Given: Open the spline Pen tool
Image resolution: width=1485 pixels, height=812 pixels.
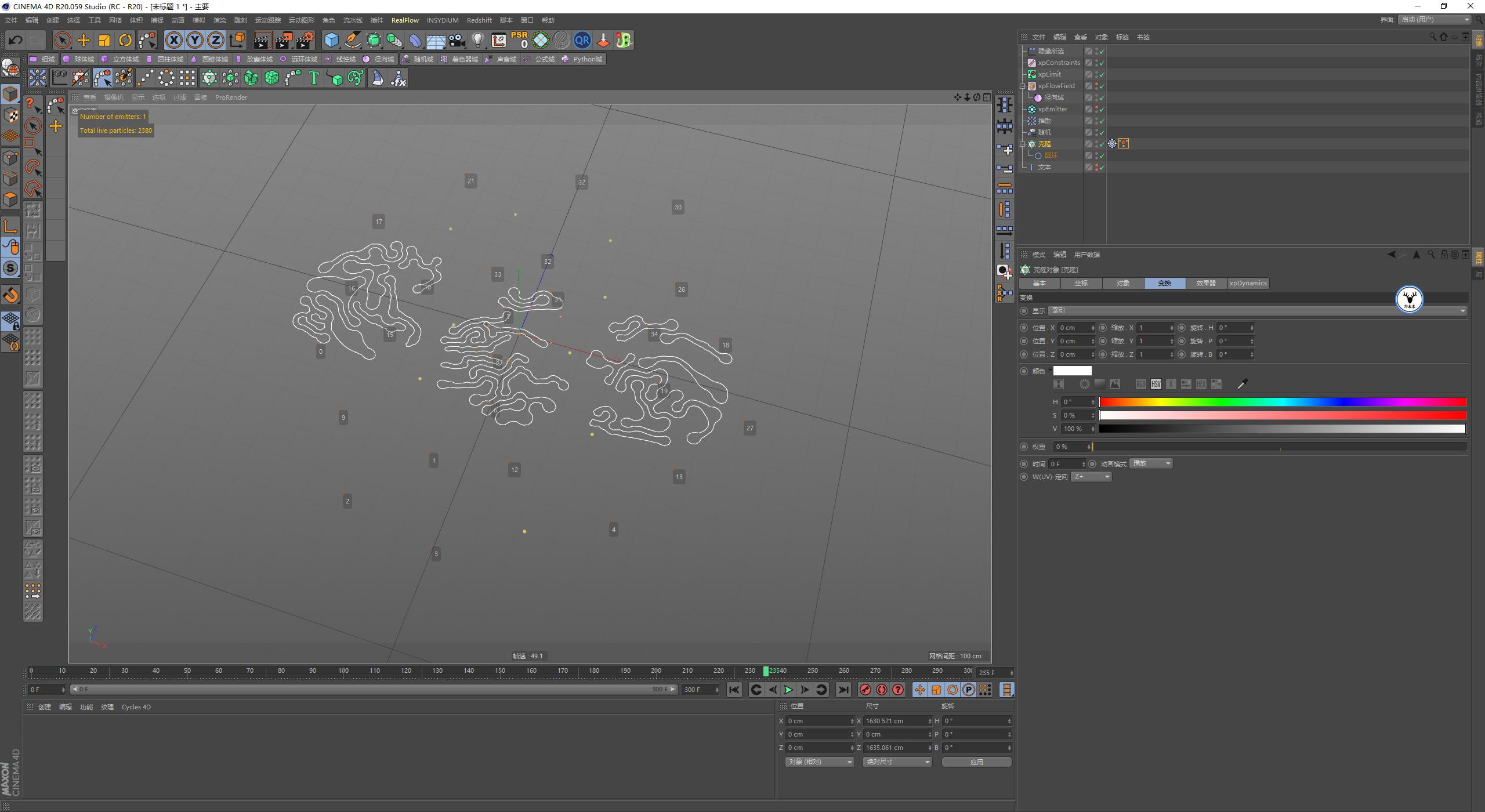Looking at the screenshot, I should click(352, 40).
